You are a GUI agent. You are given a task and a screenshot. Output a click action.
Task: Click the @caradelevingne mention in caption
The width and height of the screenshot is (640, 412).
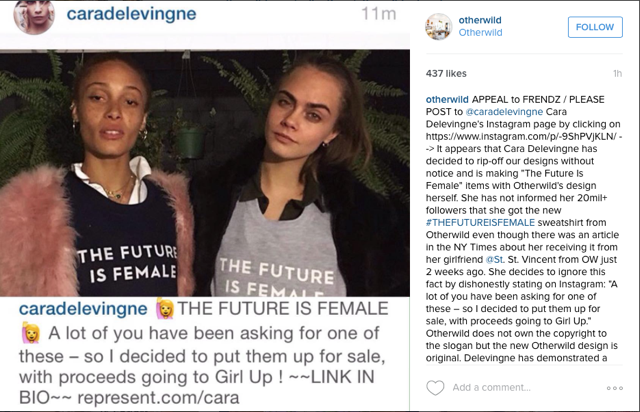[504, 112]
